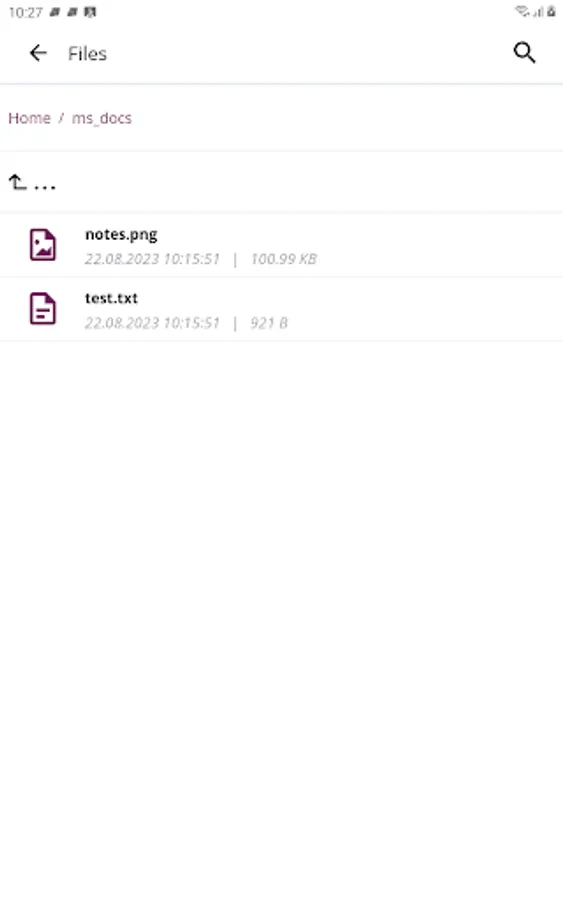Screen dimensions: 563x900
Task: Select the notes.png date and time text
Action: (x=152, y=259)
